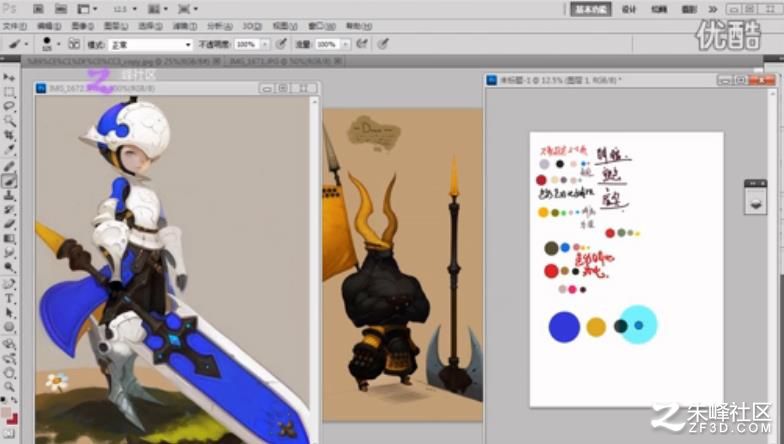Toggle the Brush panel button in options bar
The height and width of the screenshot is (444, 784).
coord(74,44)
